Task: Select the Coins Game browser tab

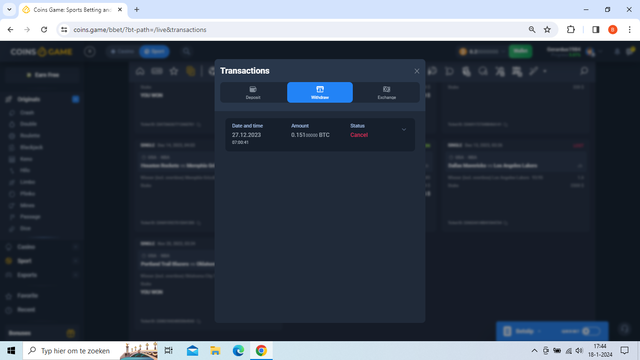Action: 73,9
